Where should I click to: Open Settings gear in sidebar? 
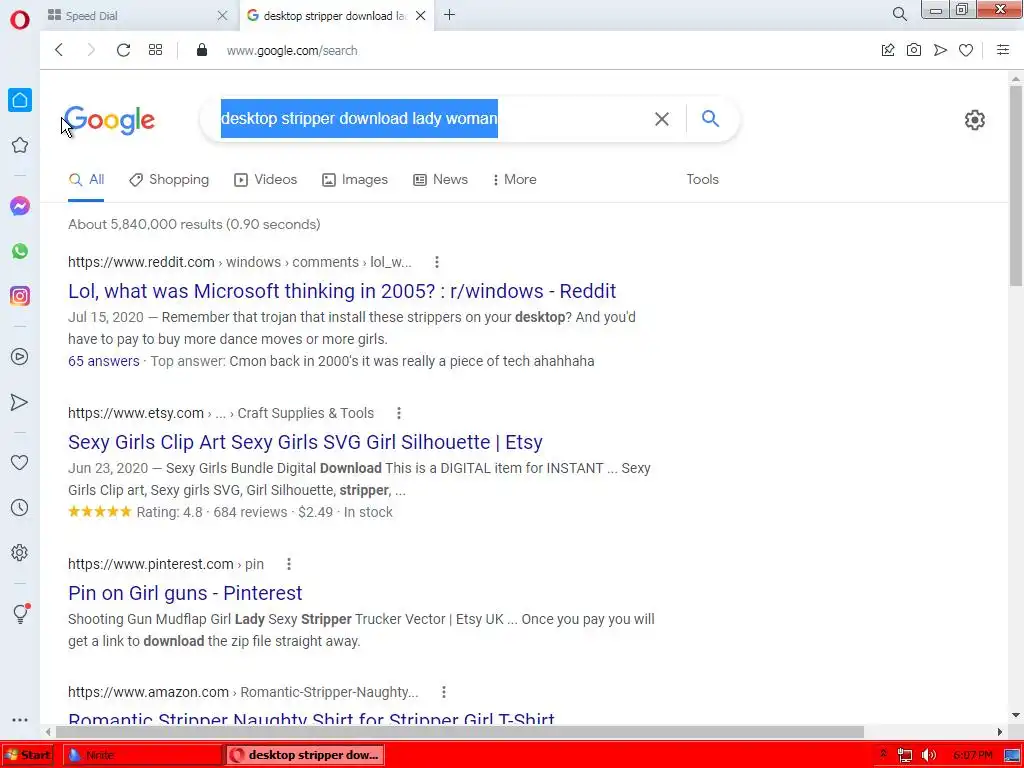(x=20, y=552)
